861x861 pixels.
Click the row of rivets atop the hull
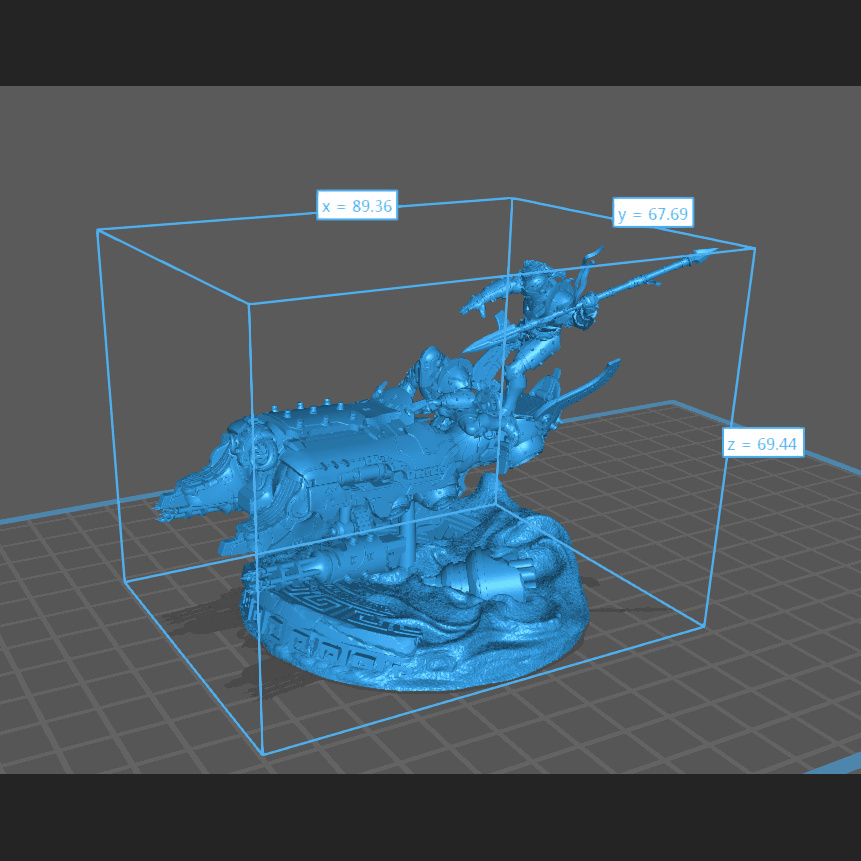pyautogui.click(x=320, y=406)
